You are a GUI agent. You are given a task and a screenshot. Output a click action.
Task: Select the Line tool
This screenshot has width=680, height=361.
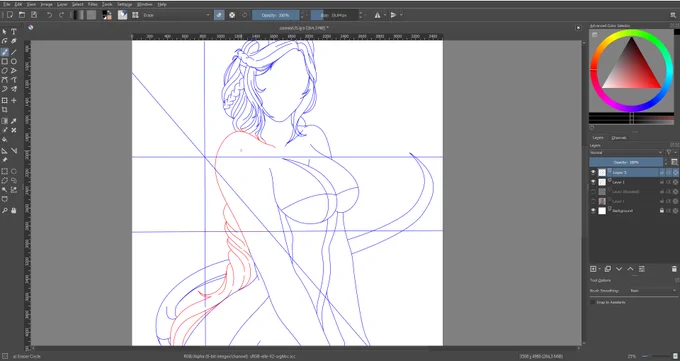point(14,52)
